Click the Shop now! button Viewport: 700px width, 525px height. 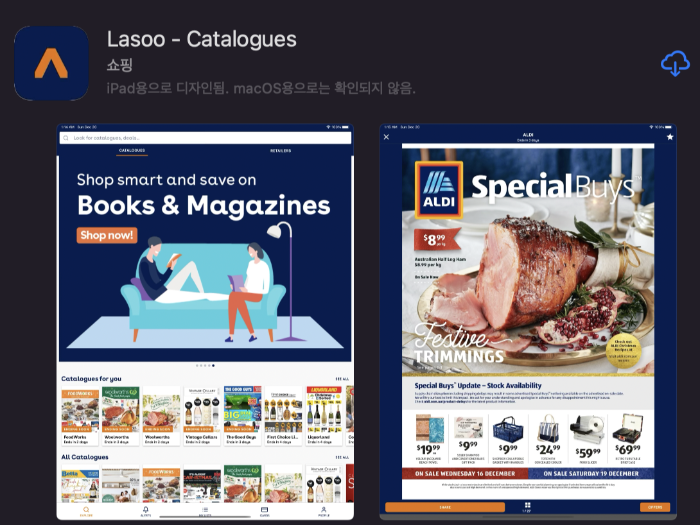(x=107, y=235)
